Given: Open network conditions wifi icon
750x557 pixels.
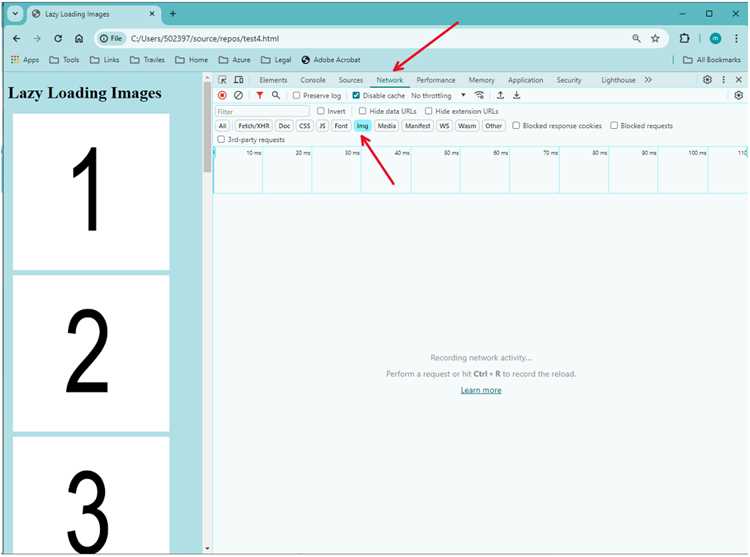Looking at the screenshot, I should click(479, 95).
